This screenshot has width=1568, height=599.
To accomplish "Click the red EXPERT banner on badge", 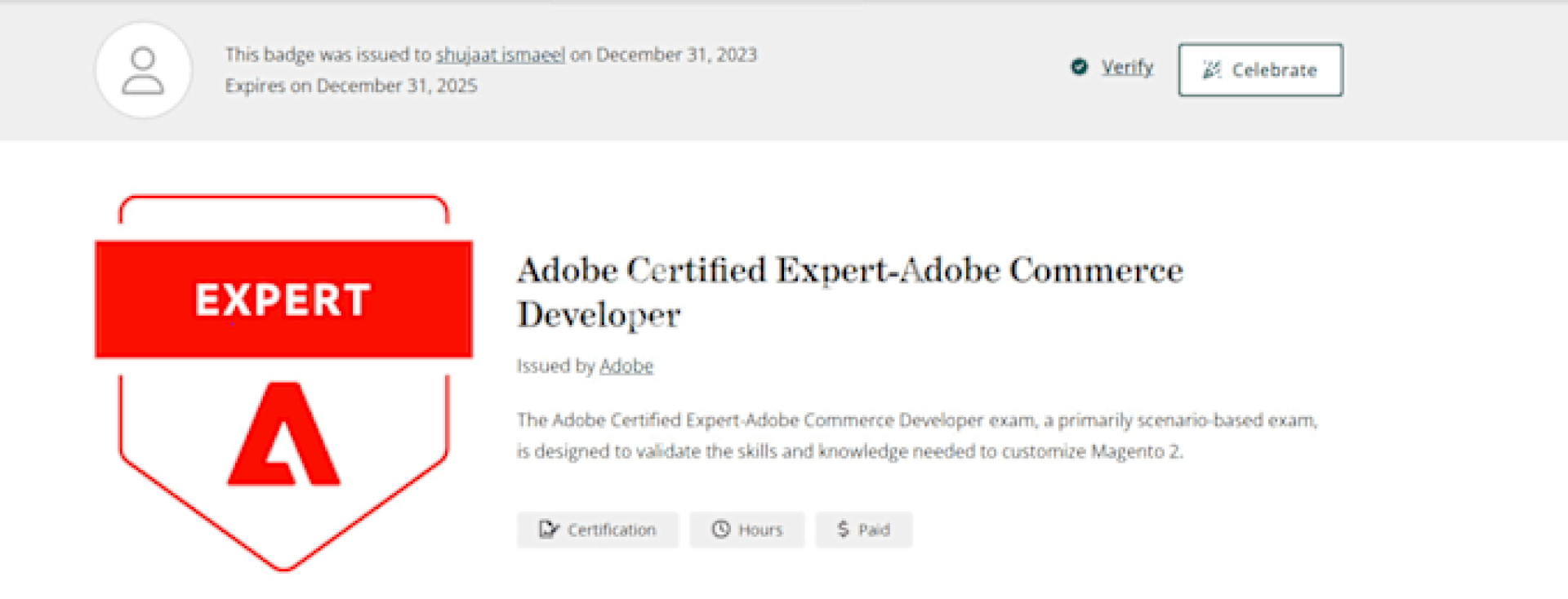I will (283, 299).
